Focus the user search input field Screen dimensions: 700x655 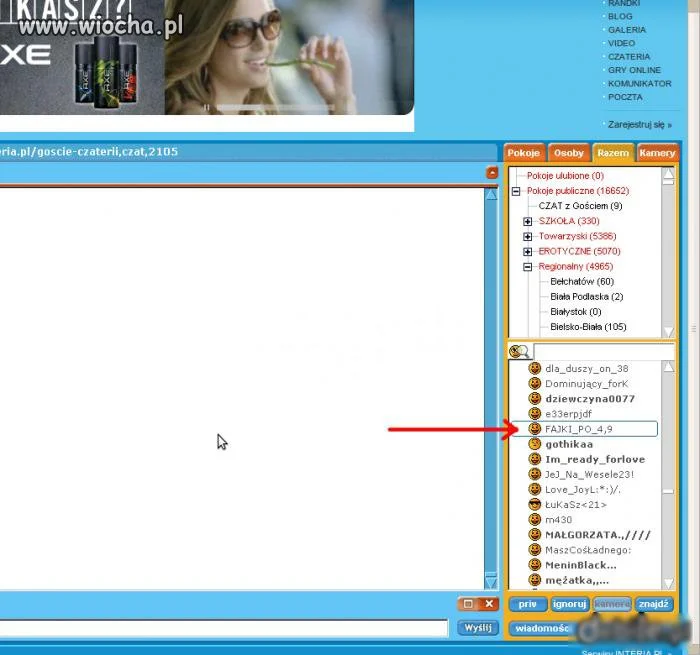(x=604, y=352)
